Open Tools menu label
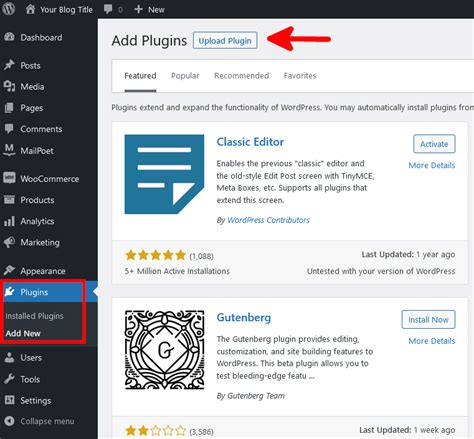The width and height of the screenshot is (474, 439). [x=30, y=379]
